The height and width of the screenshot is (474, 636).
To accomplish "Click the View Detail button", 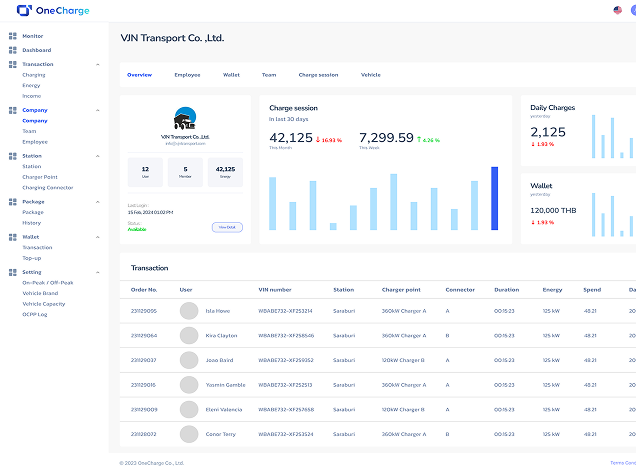I will [x=227, y=227].
